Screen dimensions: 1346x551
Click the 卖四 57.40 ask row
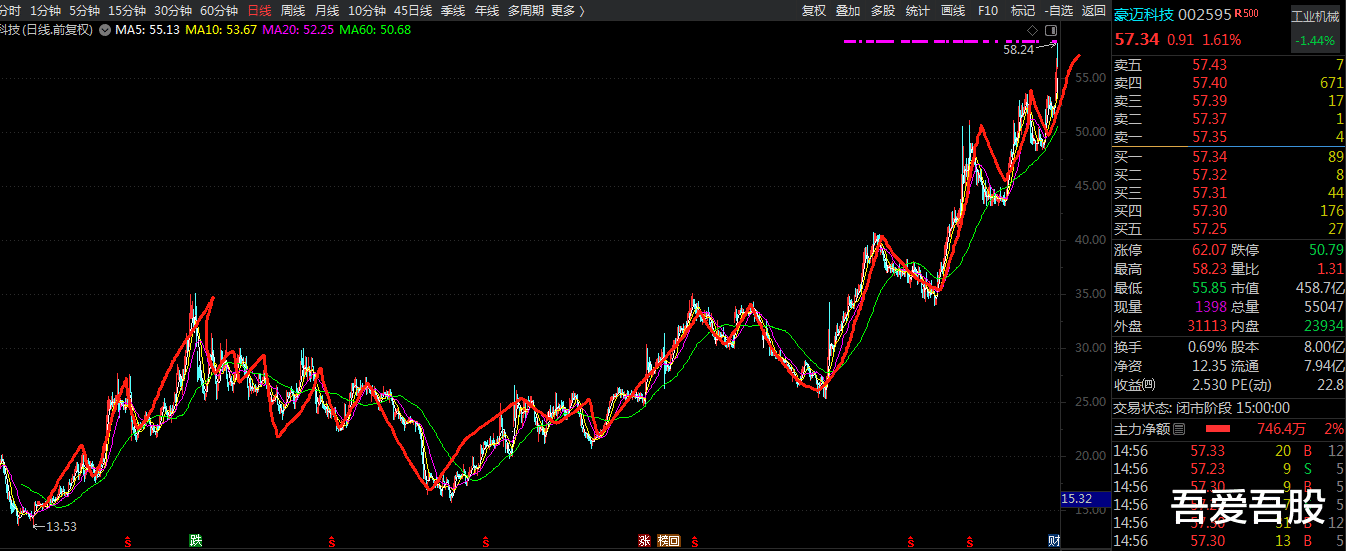tap(1229, 83)
